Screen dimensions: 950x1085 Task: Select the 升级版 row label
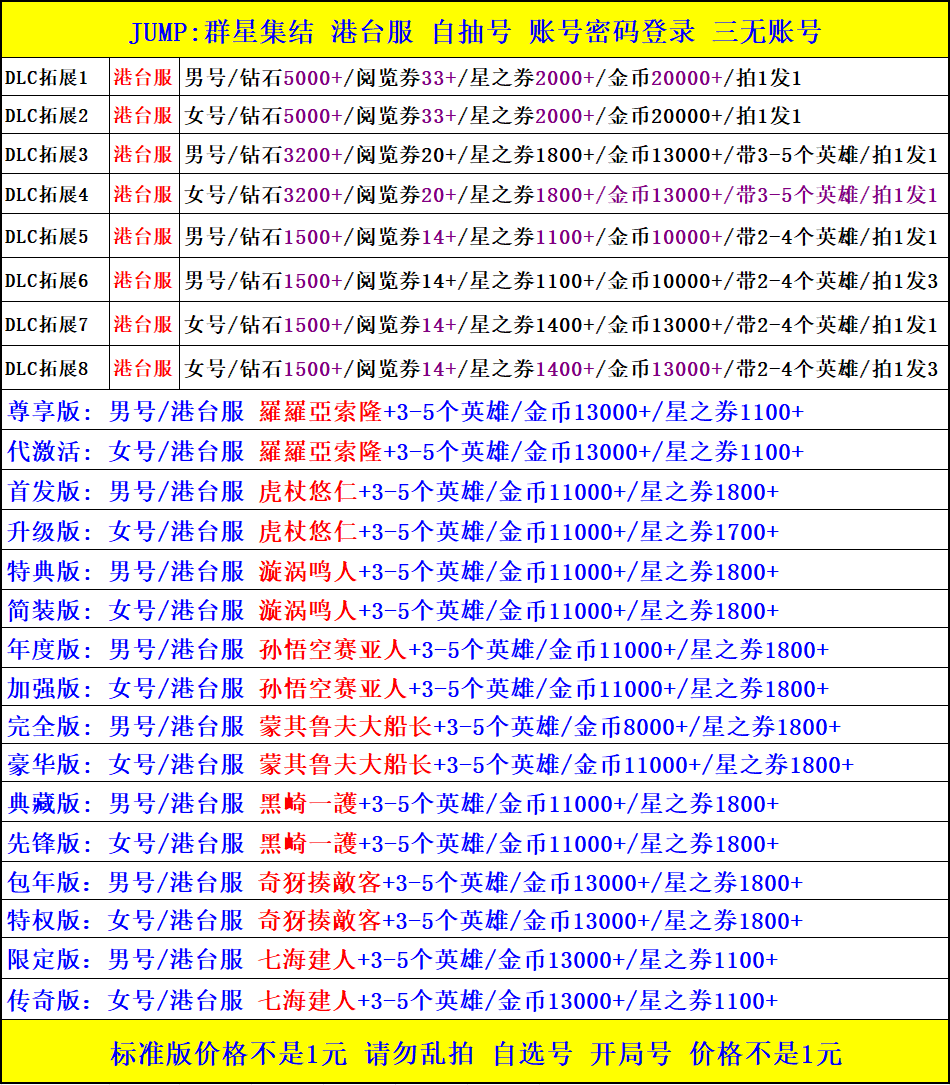point(50,531)
